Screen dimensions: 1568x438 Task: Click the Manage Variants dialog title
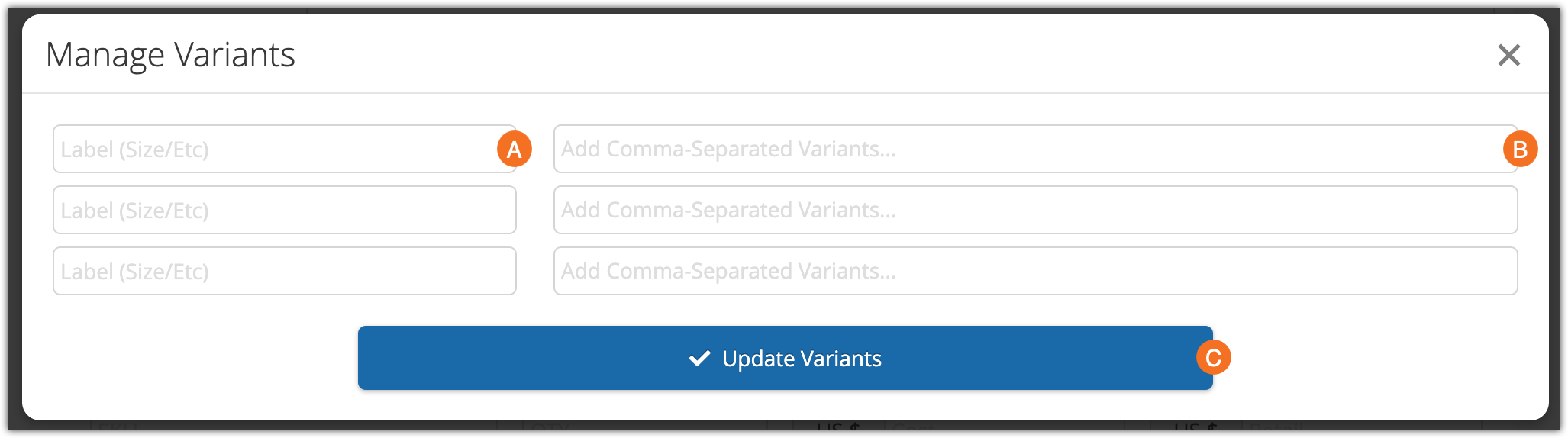[x=170, y=55]
